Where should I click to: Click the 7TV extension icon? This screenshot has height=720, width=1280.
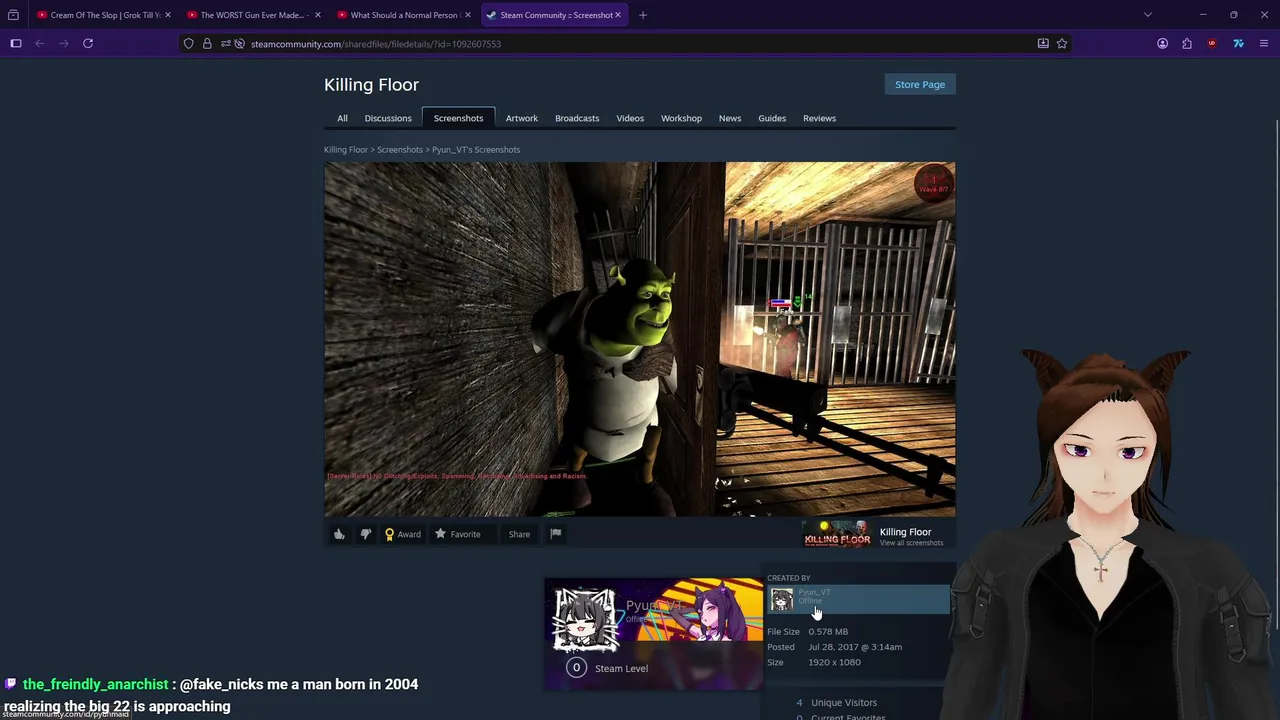point(1238,44)
